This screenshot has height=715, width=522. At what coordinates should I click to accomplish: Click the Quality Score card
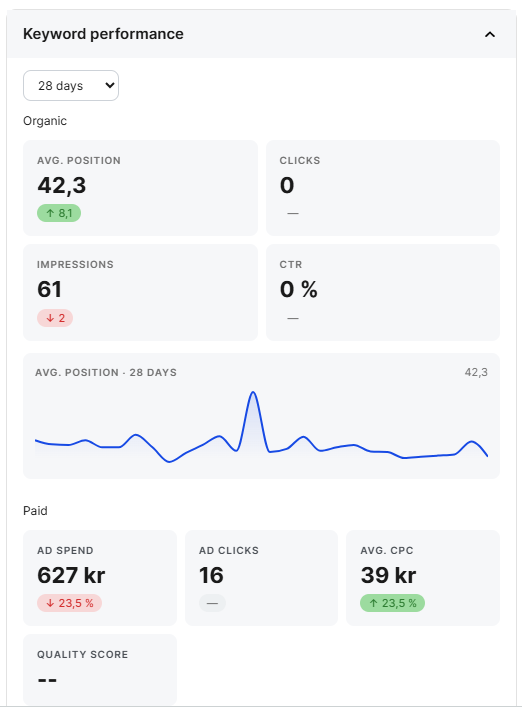[100, 669]
